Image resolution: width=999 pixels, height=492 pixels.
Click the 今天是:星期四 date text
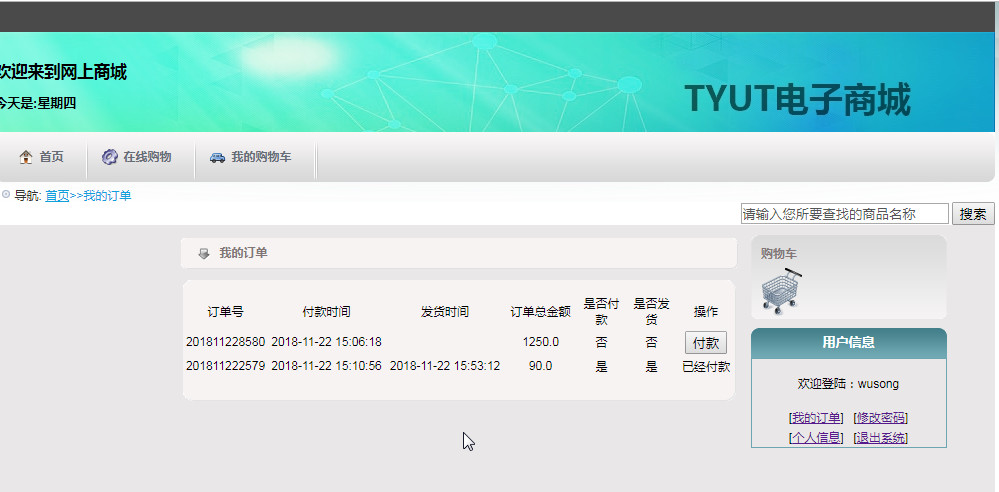pyautogui.click(x=37, y=103)
